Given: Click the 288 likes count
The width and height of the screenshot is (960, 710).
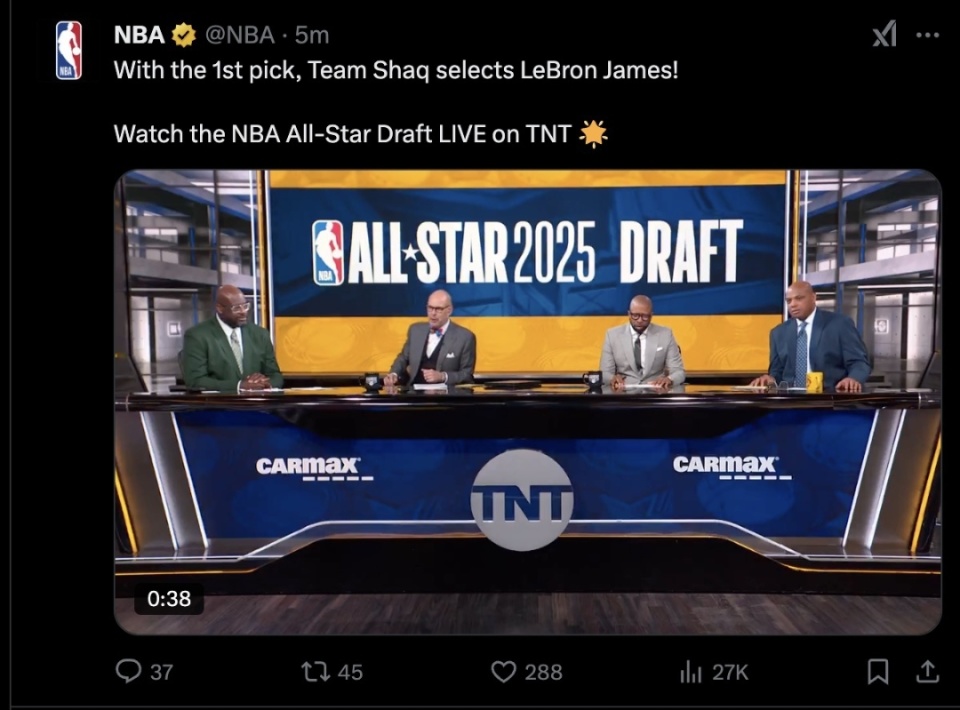Looking at the screenshot, I should coord(543,672).
